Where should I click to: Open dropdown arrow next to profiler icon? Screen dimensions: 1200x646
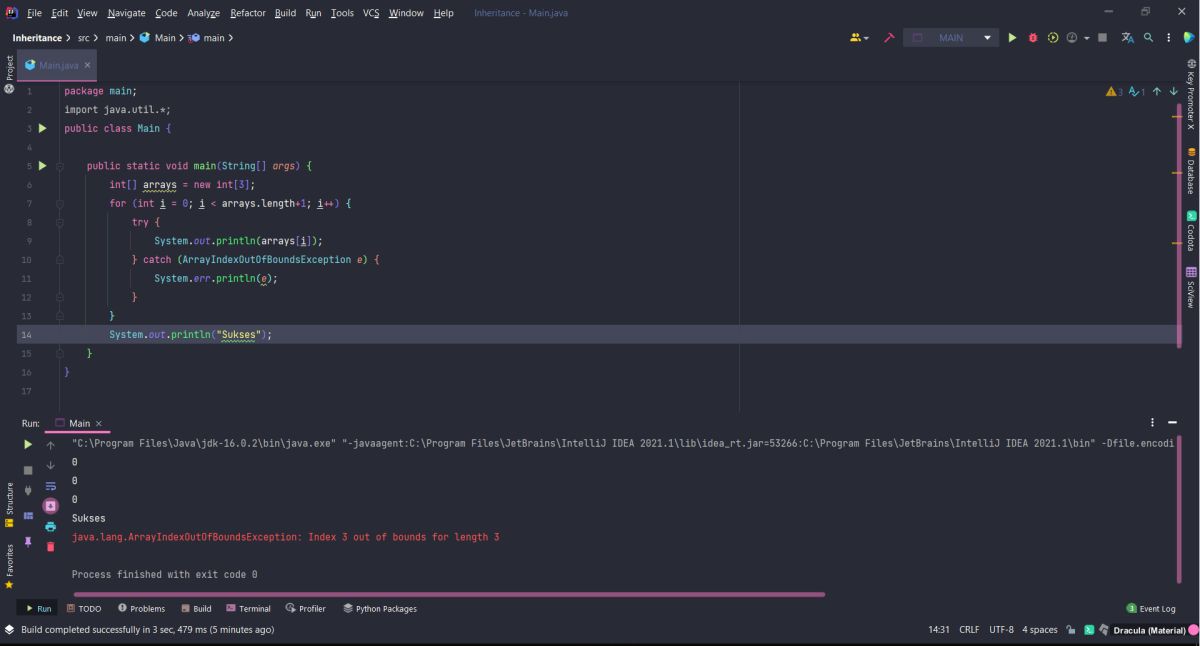1086,38
